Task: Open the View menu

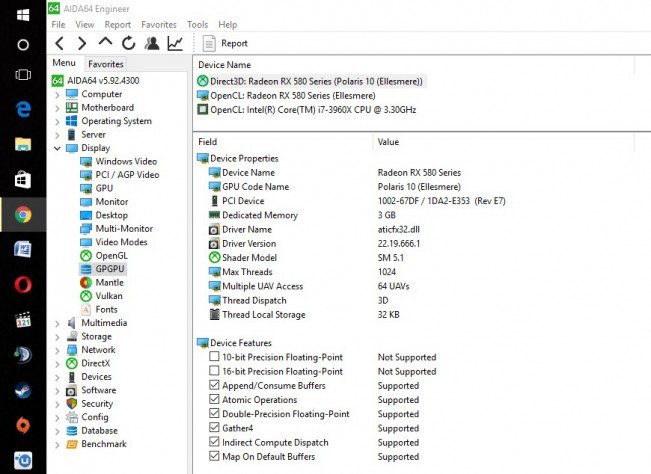Action: pyautogui.click(x=85, y=24)
